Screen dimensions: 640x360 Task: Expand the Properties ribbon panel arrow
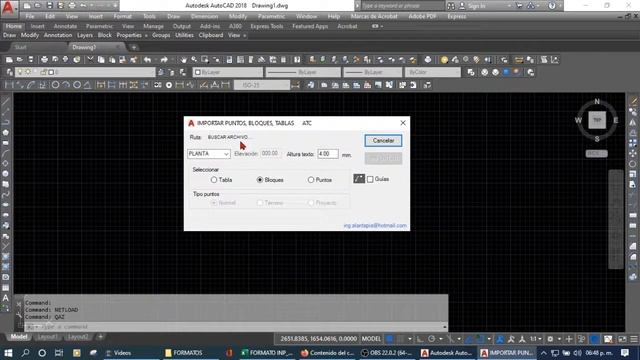(x=146, y=36)
